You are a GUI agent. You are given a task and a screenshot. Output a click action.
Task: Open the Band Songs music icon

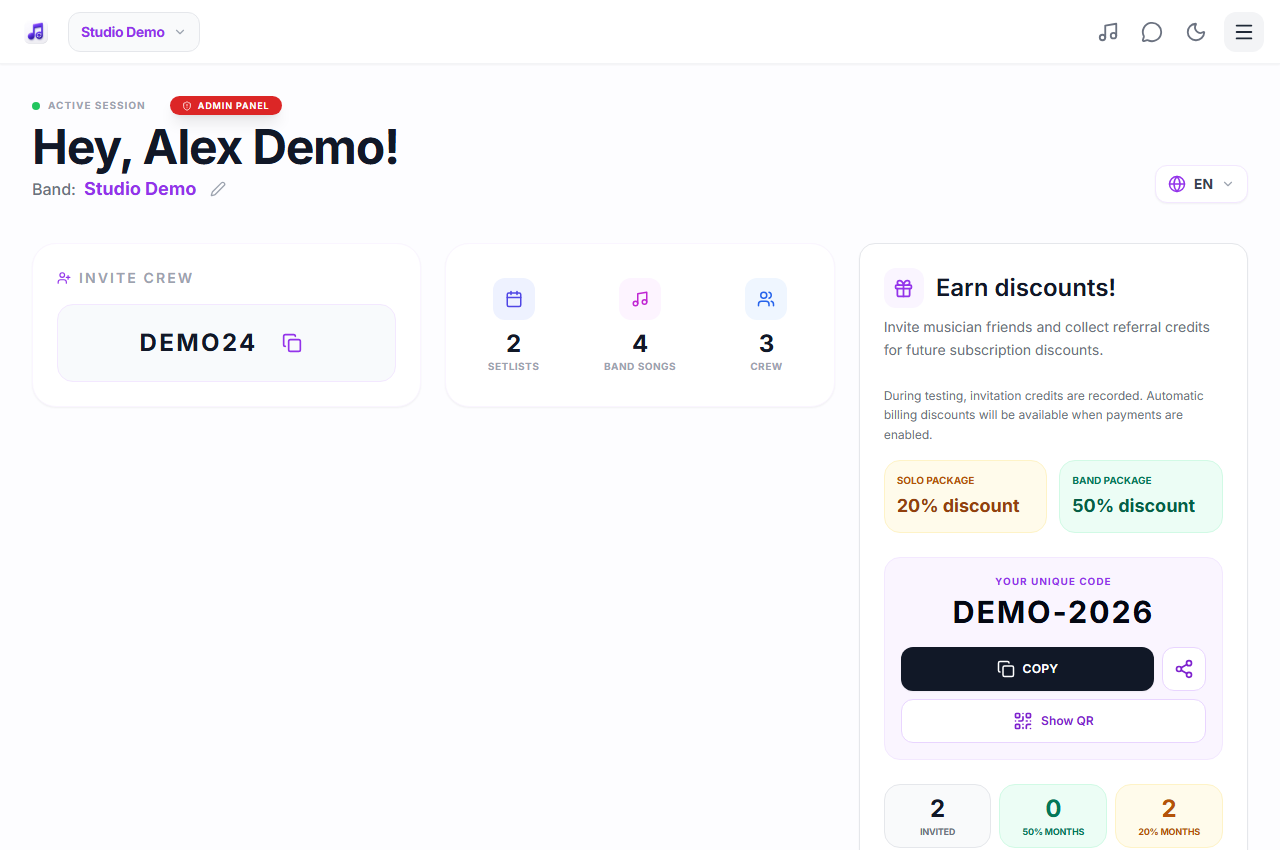pos(640,299)
